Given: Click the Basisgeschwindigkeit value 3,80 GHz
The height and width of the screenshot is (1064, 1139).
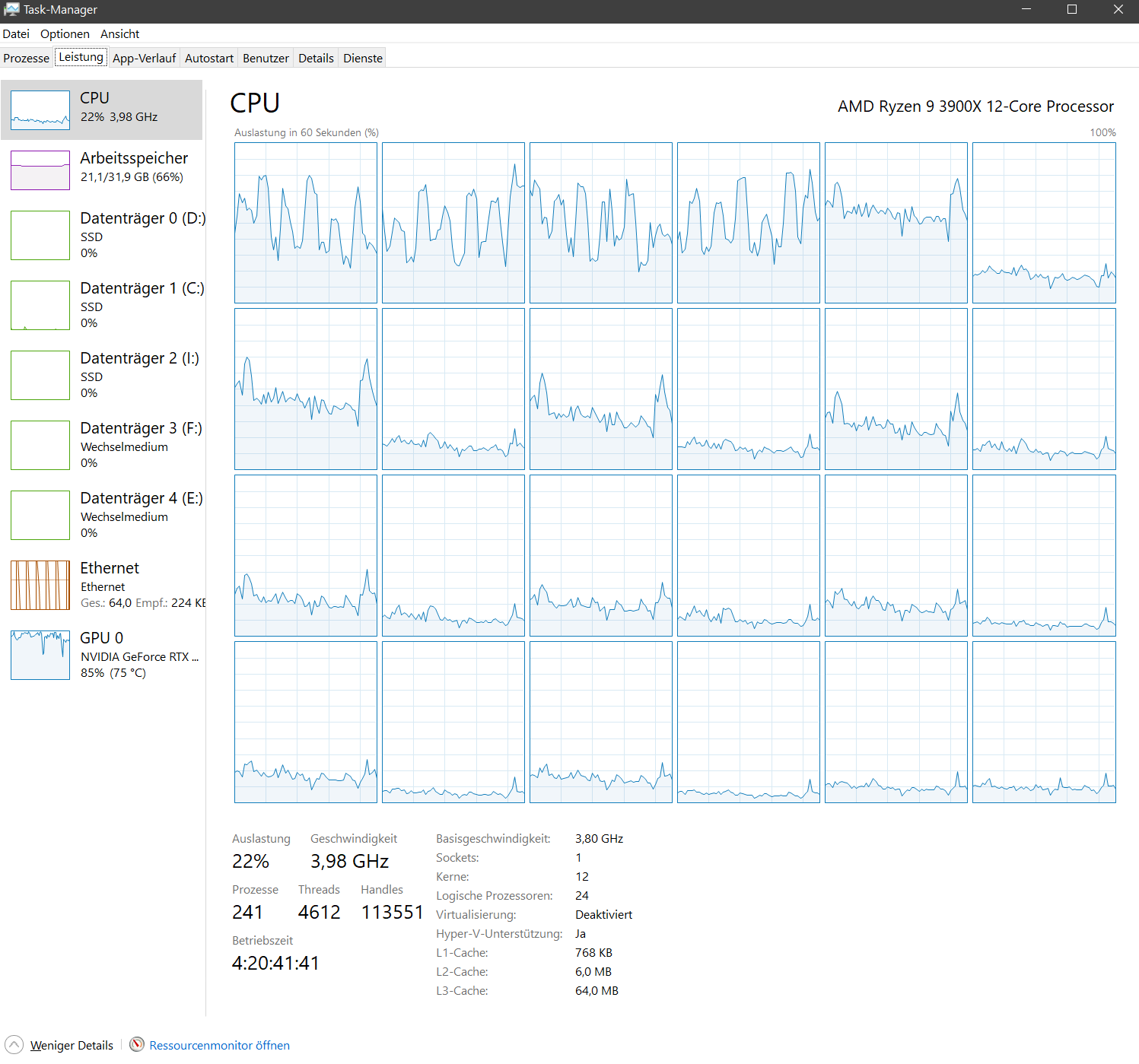Looking at the screenshot, I should click(x=599, y=838).
